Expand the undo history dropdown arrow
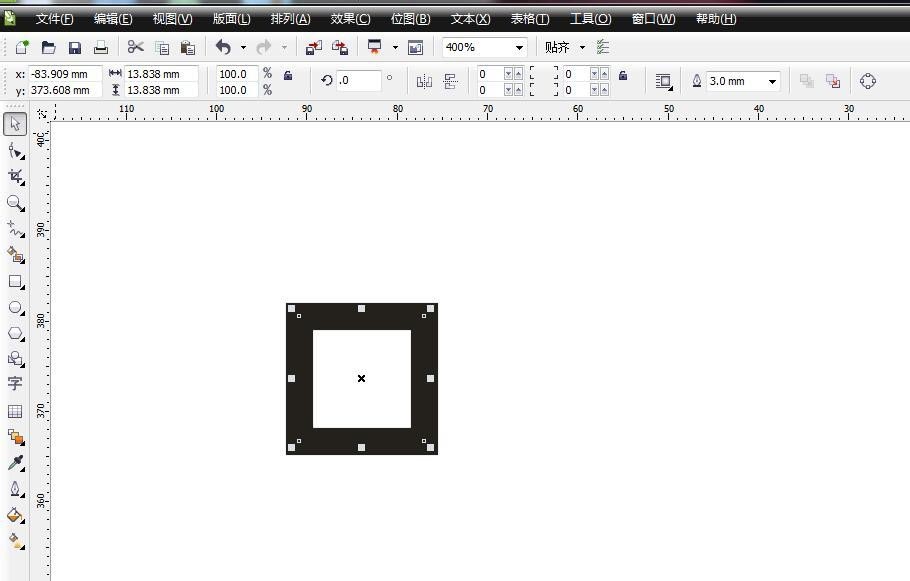This screenshot has width=910, height=581. point(243,48)
